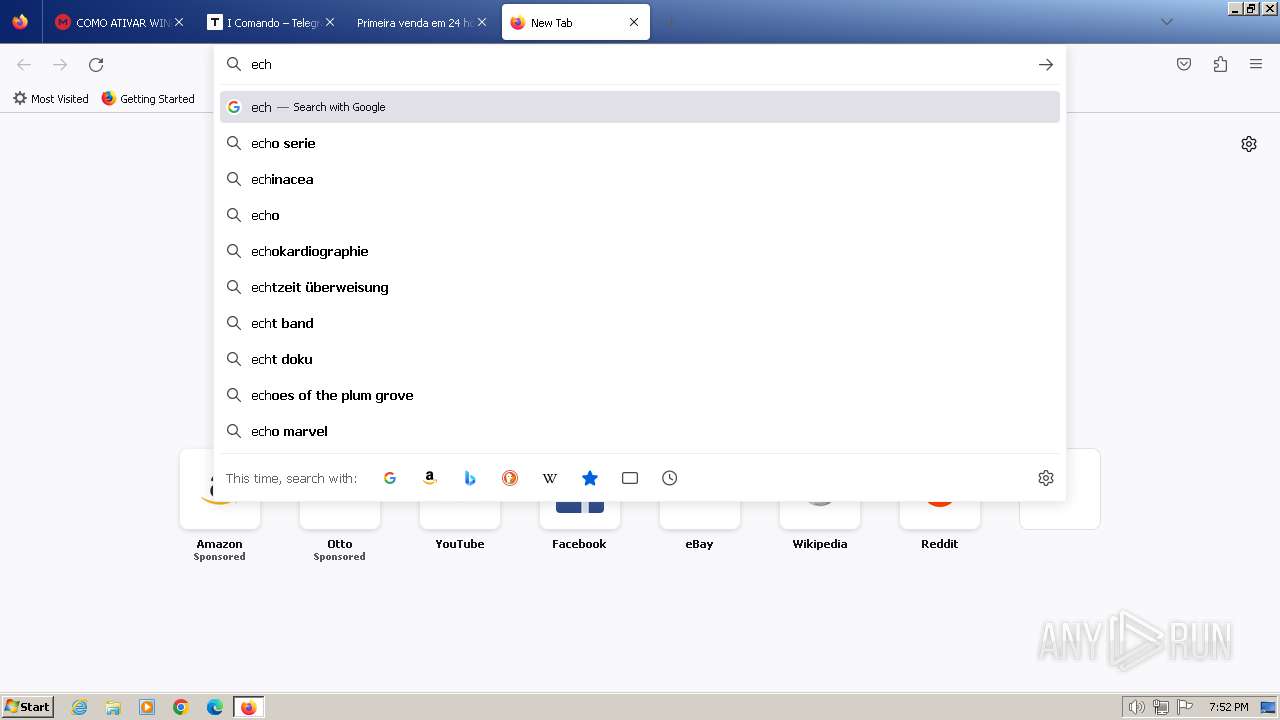Open the Firefox application menu

click(1256, 64)
